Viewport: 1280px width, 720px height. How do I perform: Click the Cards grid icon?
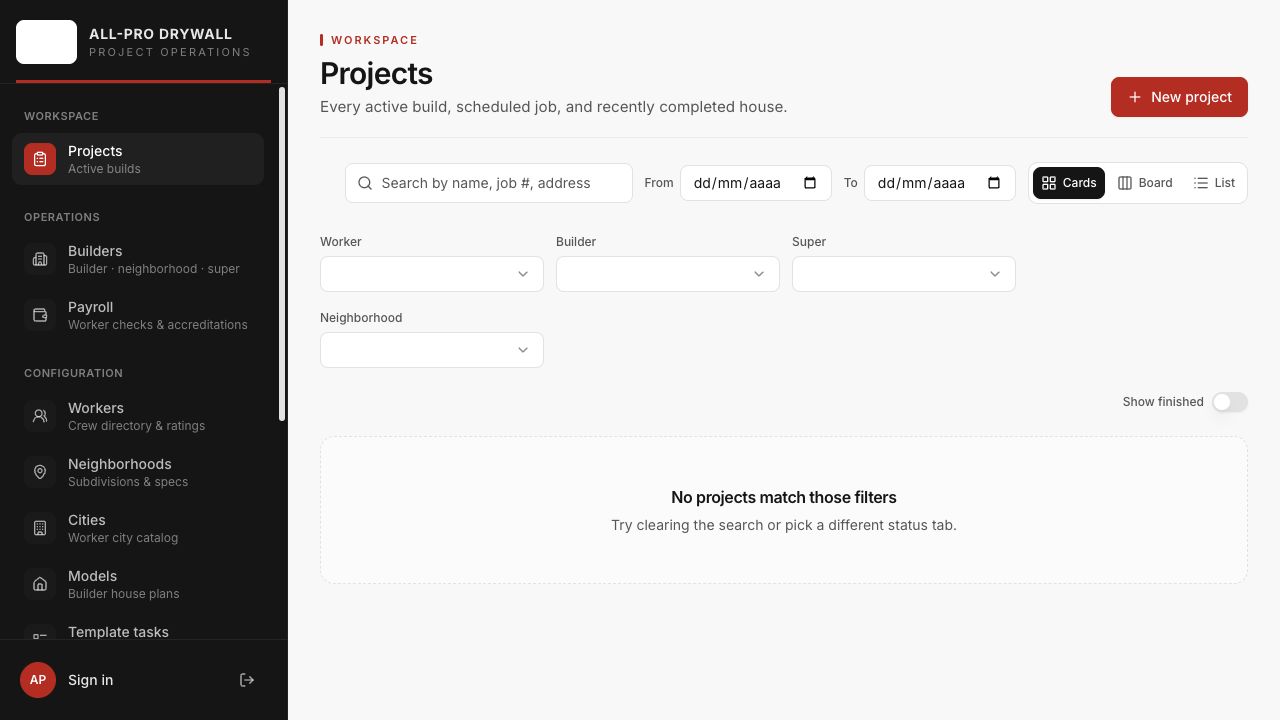click(x=1049, y=183)
